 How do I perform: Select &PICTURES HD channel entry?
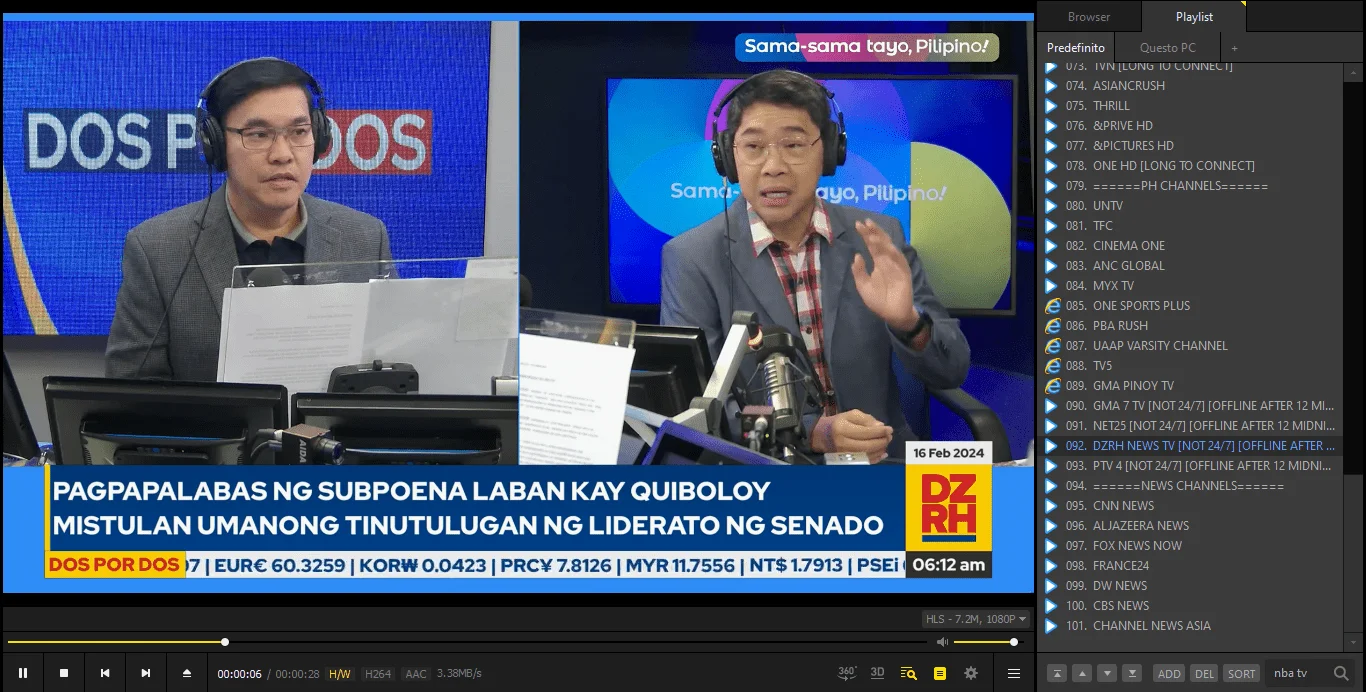1192,146
